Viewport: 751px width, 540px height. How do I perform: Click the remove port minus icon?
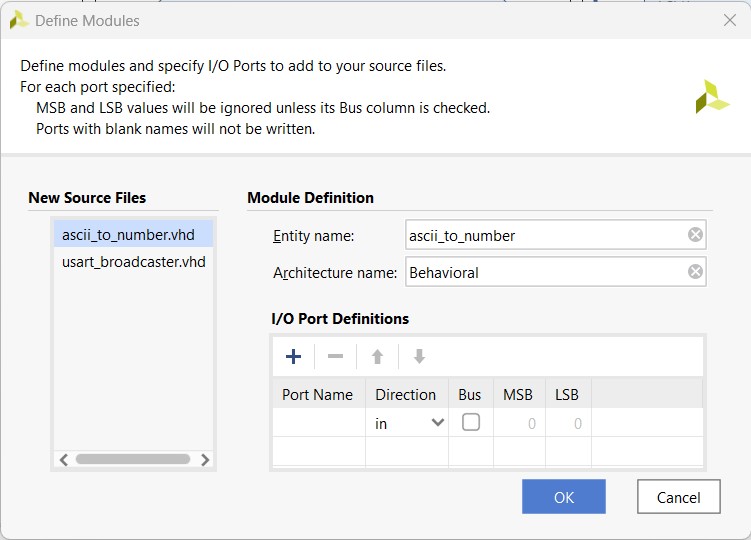coord(336,357)
